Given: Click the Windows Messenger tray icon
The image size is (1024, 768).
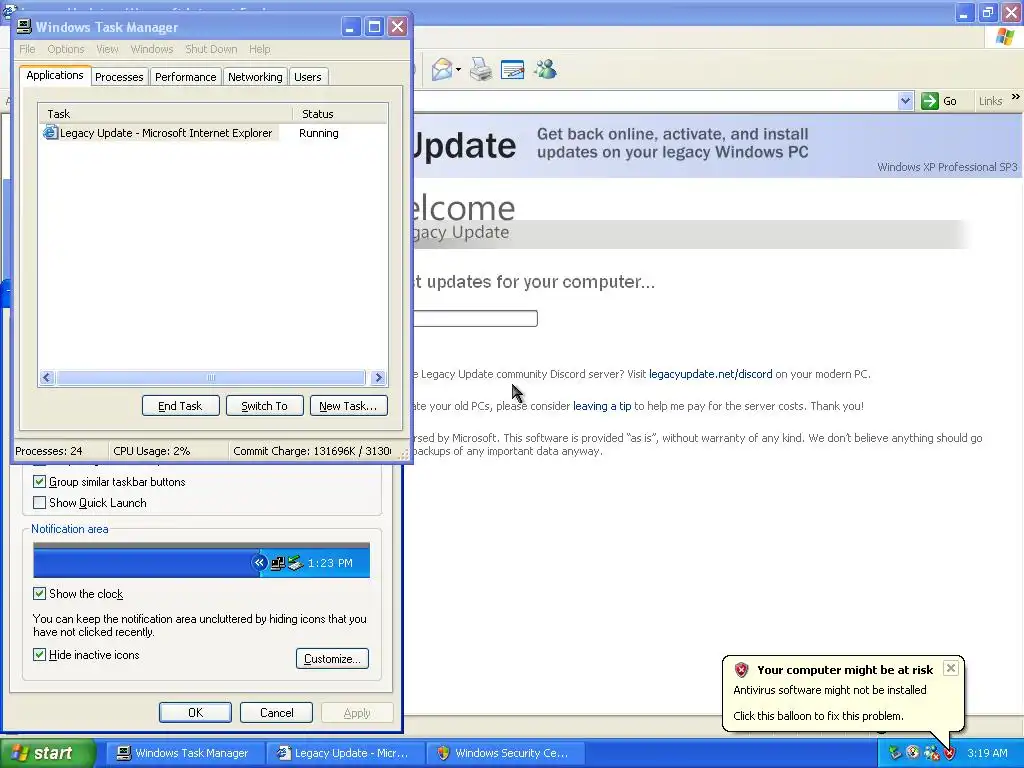Looking at the screenshot, I should coord(931,753).
